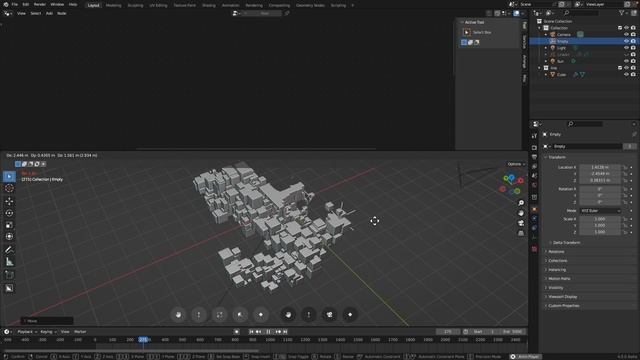Click the current frame marker on timeline
Image resolution: width=640 pixels, height=360 pixels.
[143, 340]
